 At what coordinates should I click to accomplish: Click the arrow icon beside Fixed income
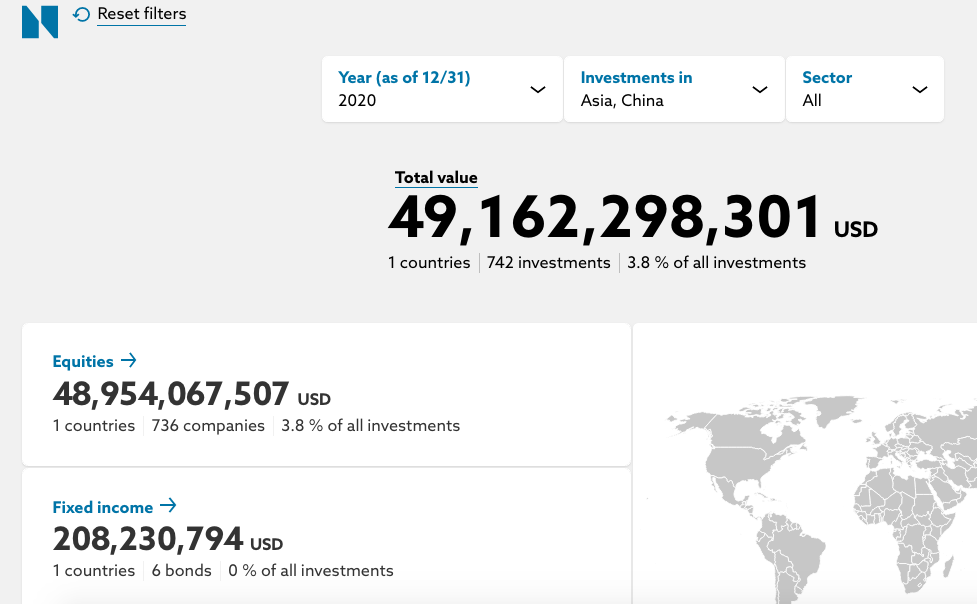168,506
